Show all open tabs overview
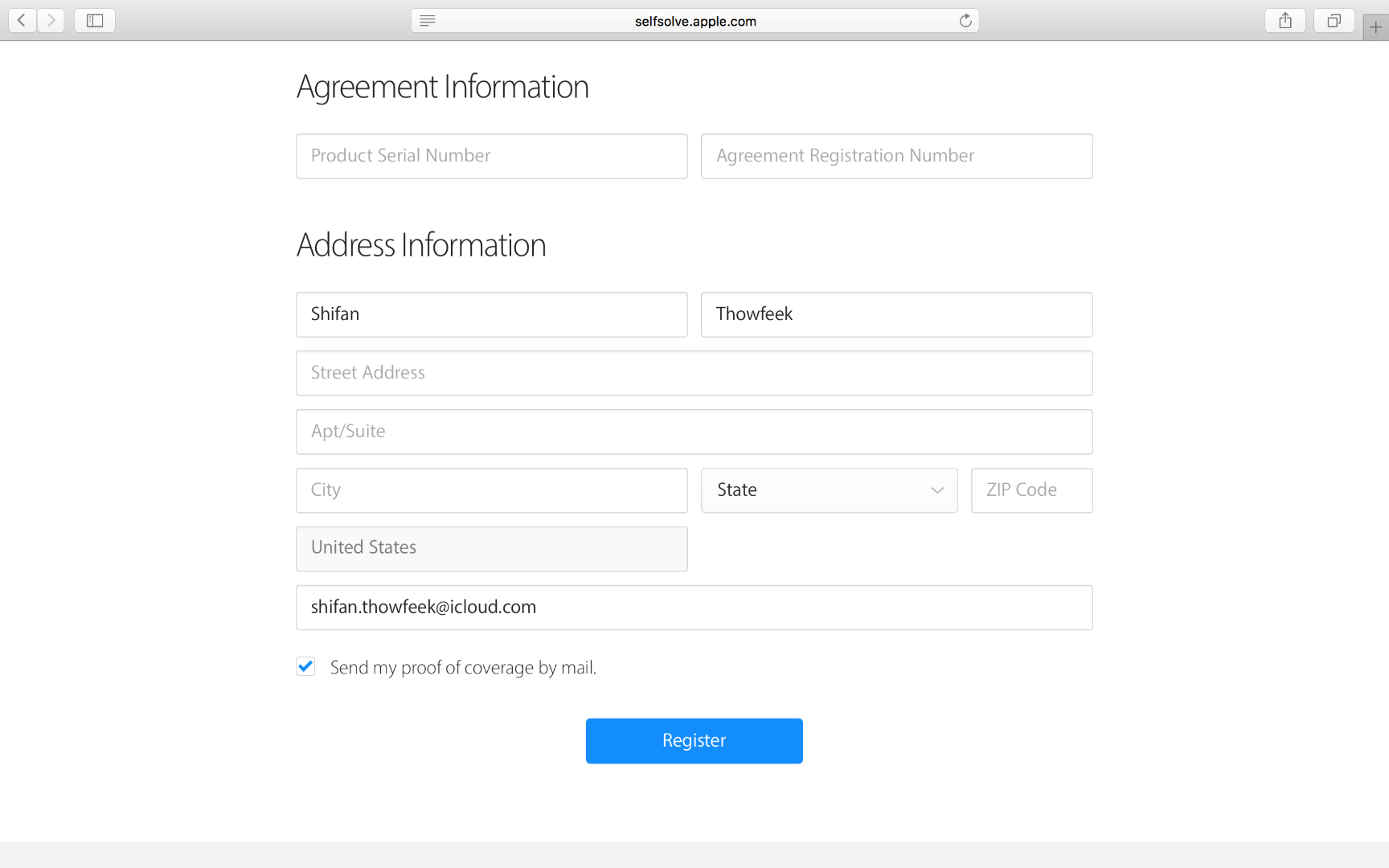 pos(1334,20)
